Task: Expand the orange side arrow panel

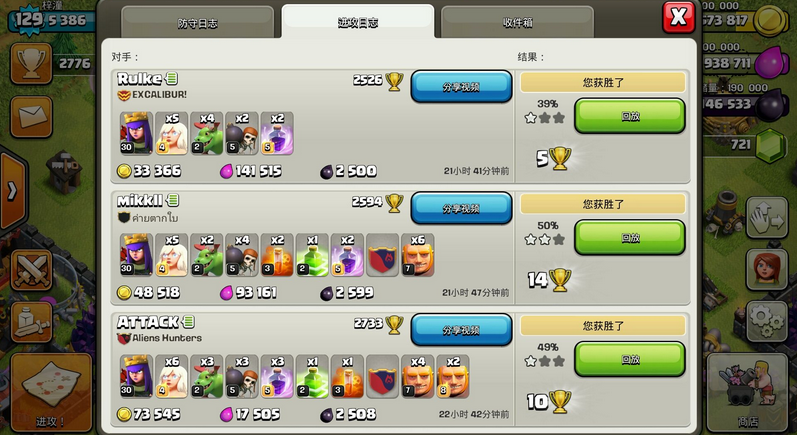Action: pos(12,191)
